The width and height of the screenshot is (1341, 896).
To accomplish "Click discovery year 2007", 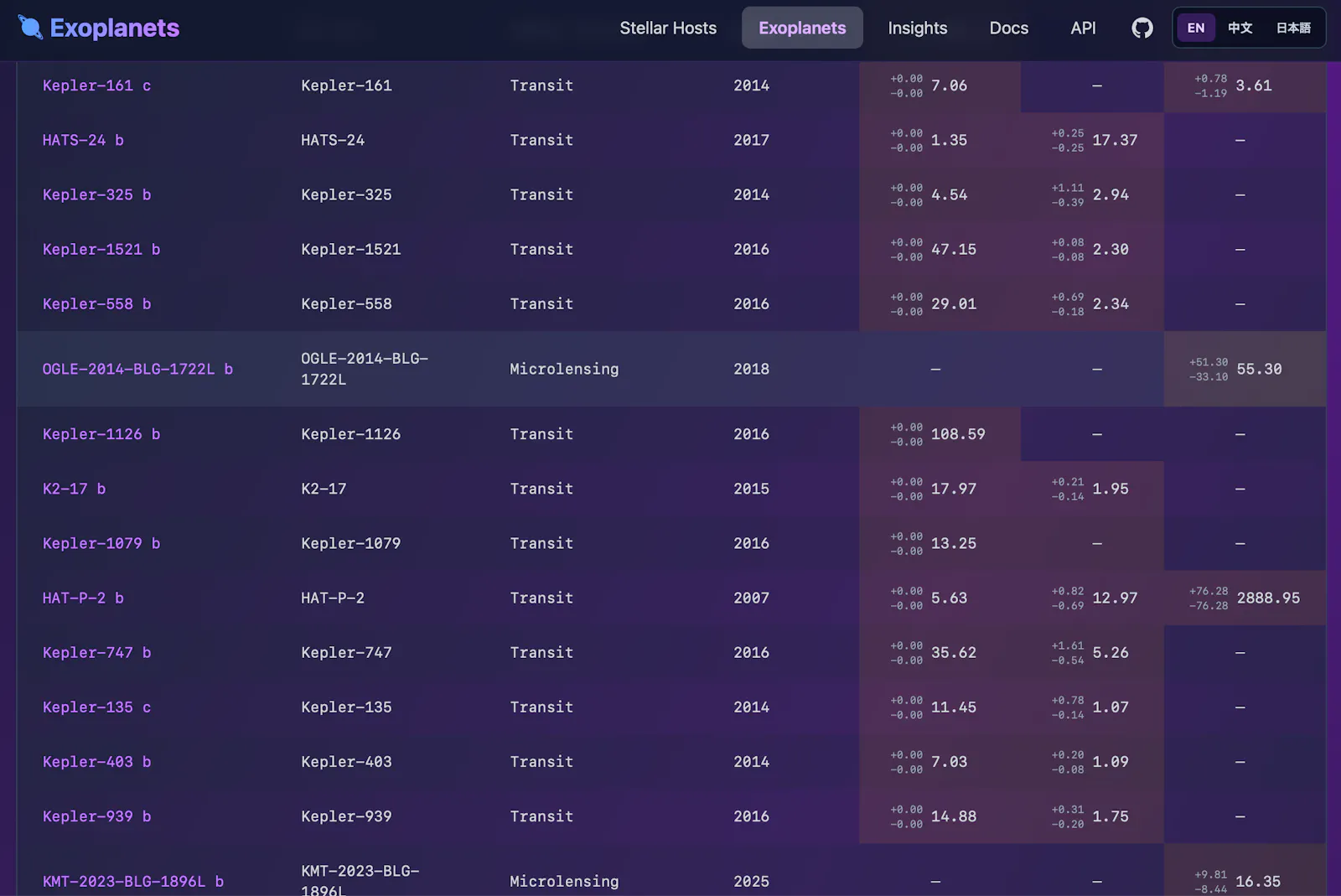I will click(x=751, y=598).
